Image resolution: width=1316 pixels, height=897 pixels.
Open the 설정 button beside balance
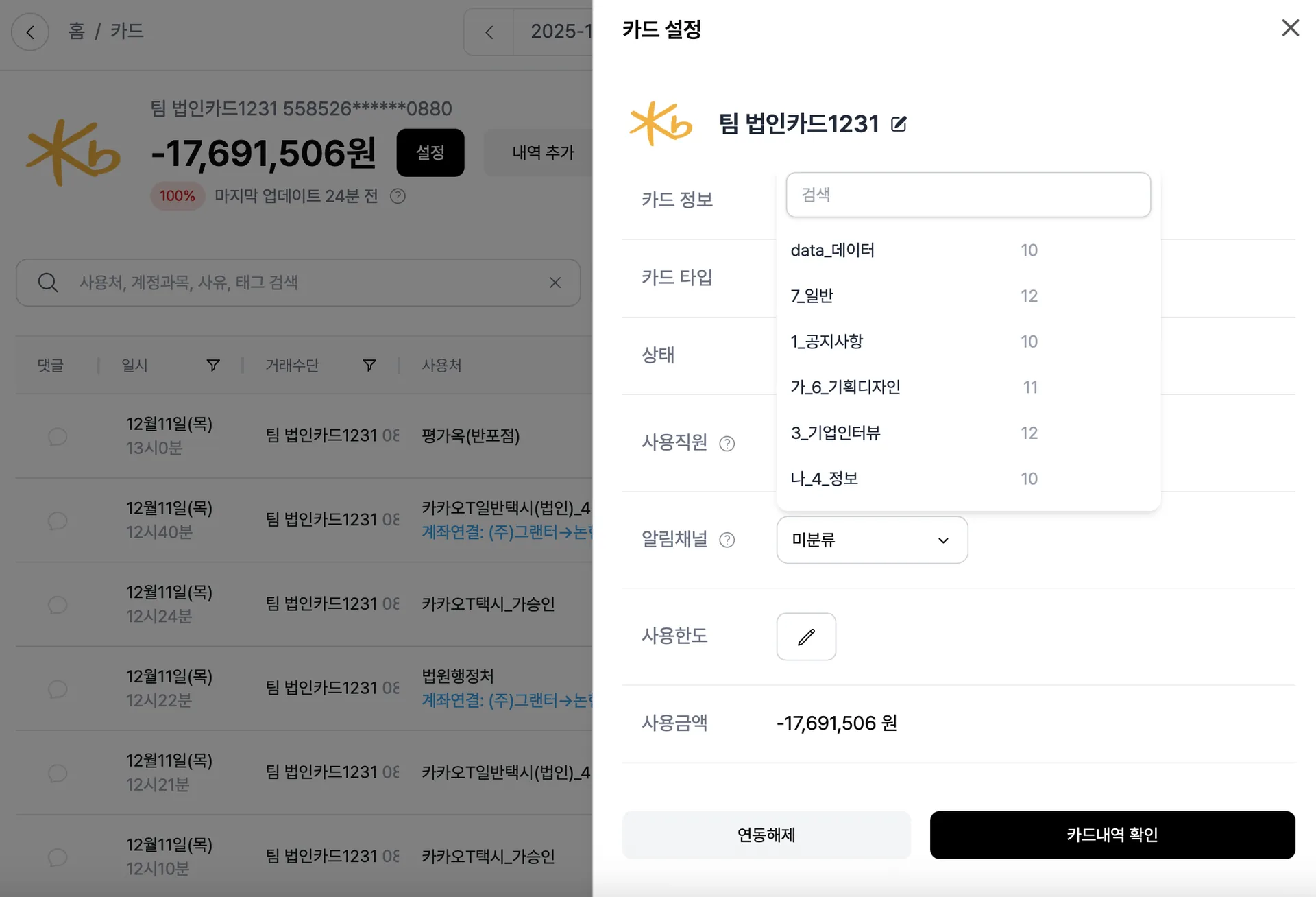pos(430,152)
